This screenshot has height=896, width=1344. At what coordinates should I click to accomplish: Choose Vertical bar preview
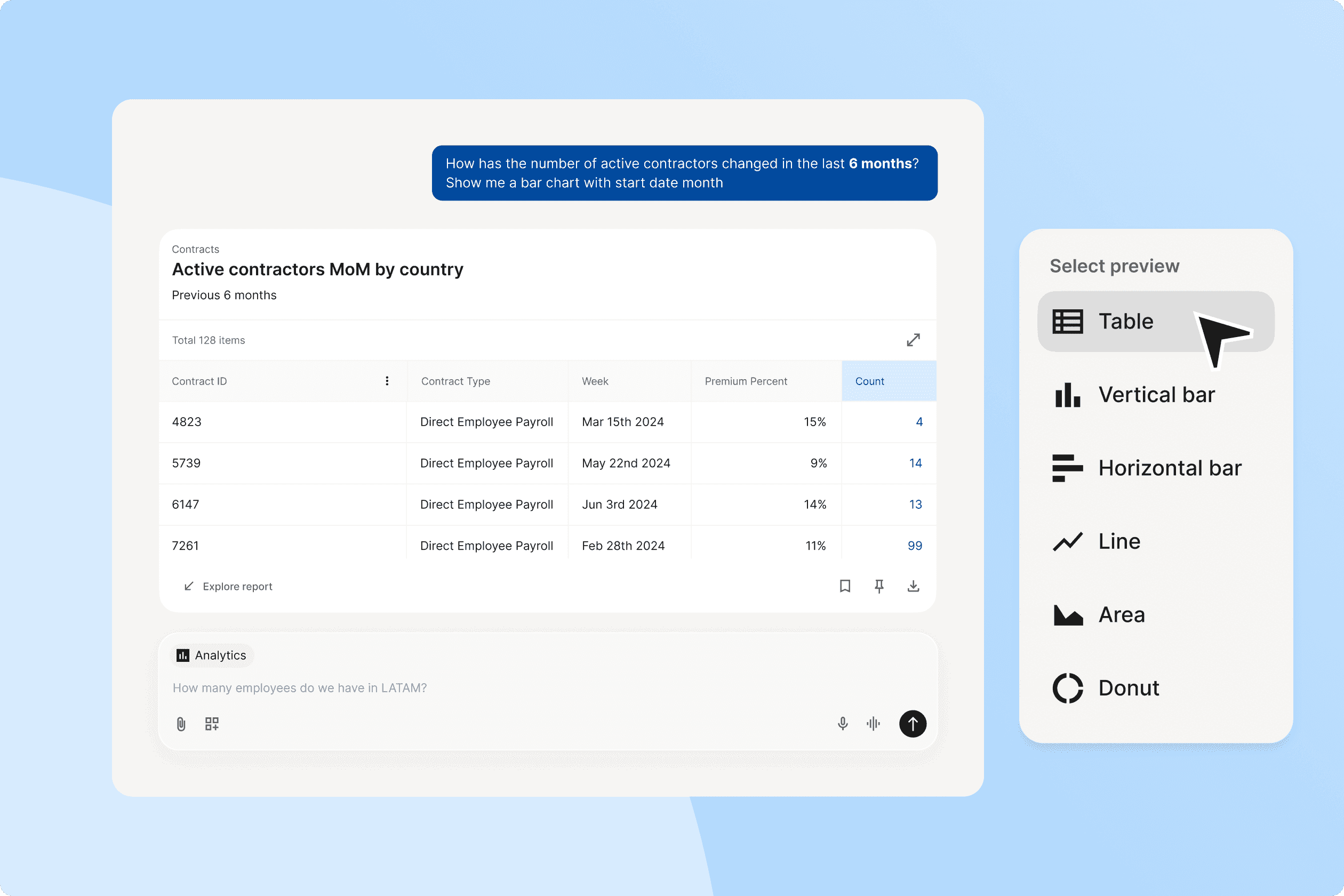click(1155, 395)
